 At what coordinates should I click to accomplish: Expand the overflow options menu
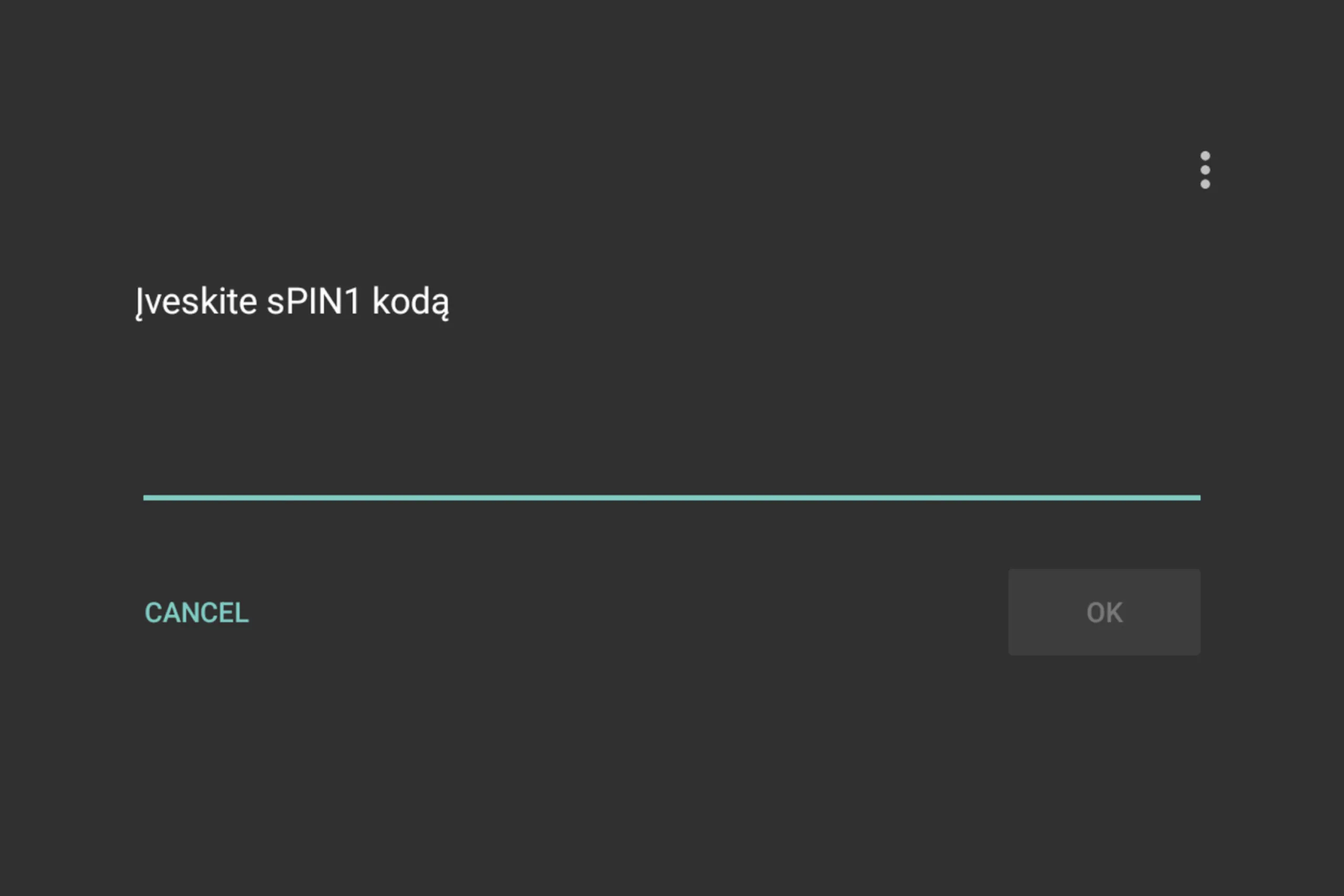[1205, 170]
